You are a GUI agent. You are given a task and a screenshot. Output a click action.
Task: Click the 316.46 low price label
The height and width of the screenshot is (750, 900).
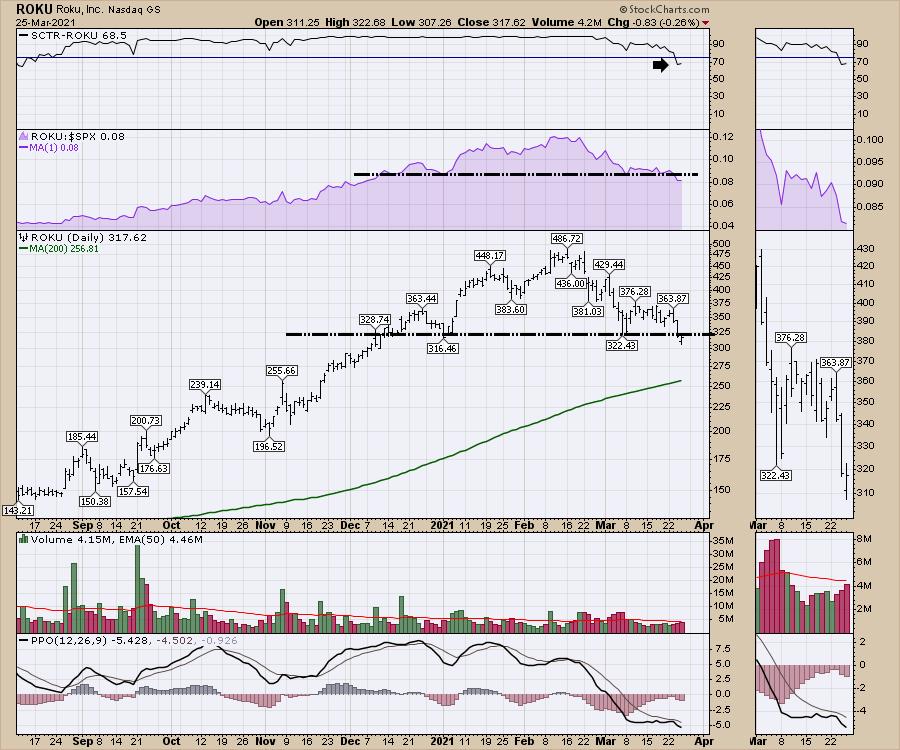pyautogui.click(x=443, y=348)
